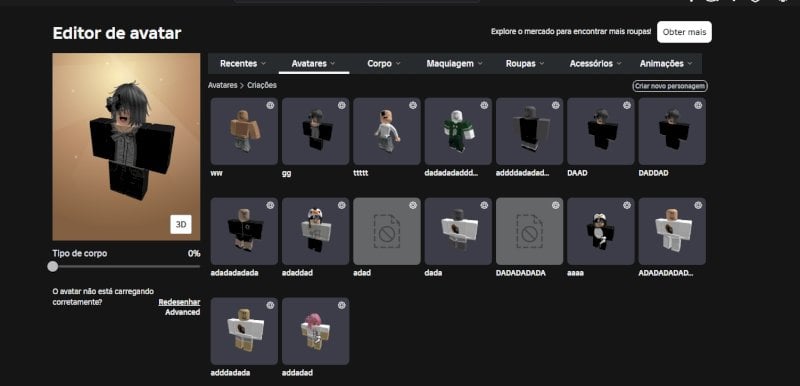Expand the Roupas tab dropdown arrow

pos(542,64)
